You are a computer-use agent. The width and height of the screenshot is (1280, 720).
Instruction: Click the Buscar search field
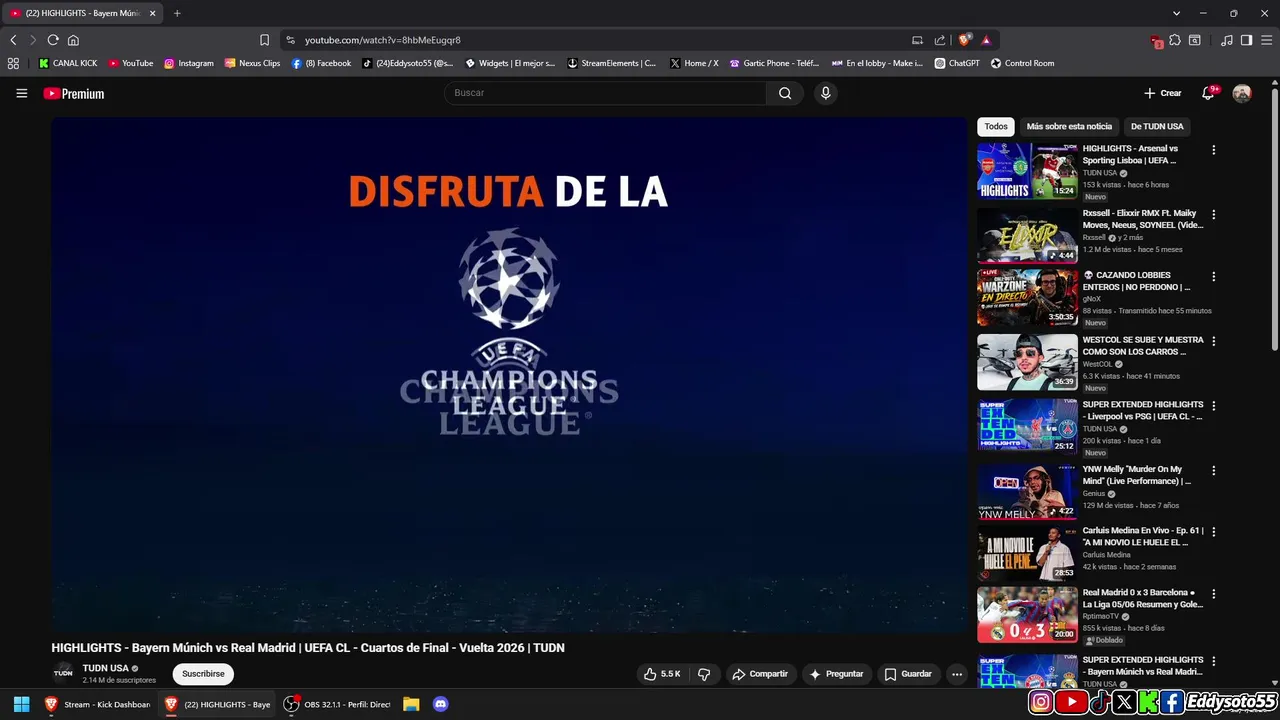pyautogui.click(x=605, y=93)
